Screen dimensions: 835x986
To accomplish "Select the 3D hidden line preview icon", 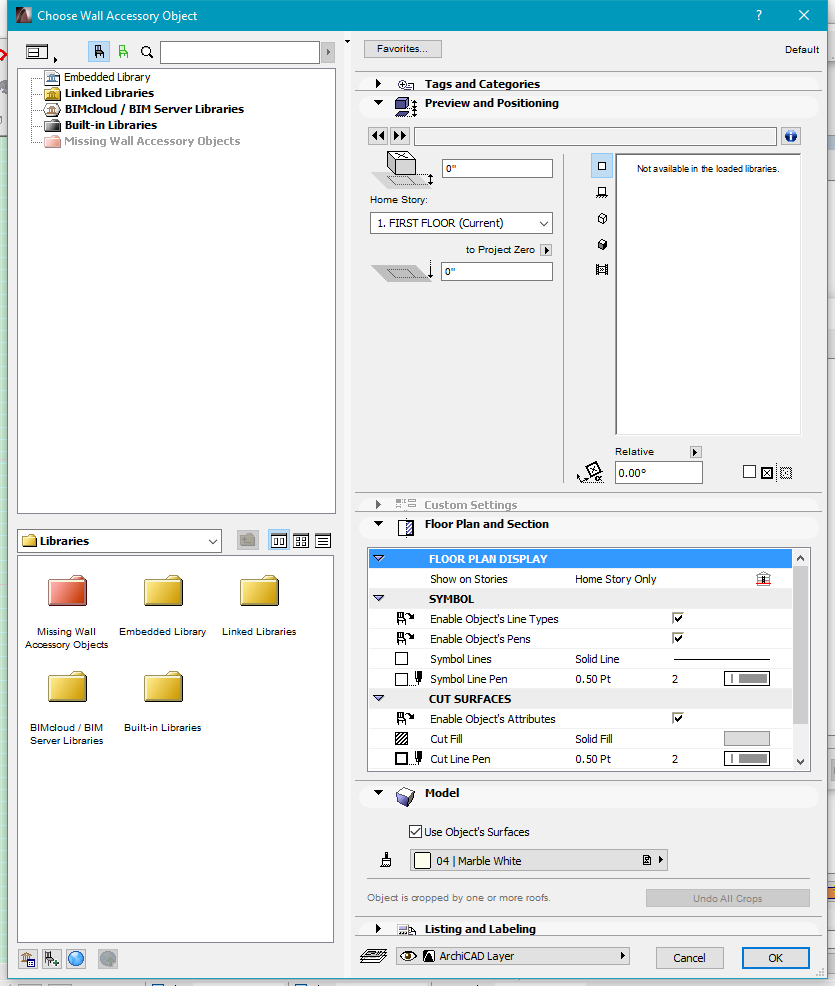I will 602,219.
